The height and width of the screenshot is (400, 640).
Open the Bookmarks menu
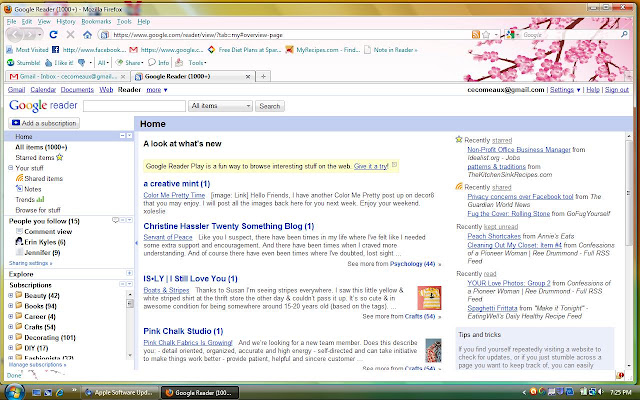click(x=96, y=22)
